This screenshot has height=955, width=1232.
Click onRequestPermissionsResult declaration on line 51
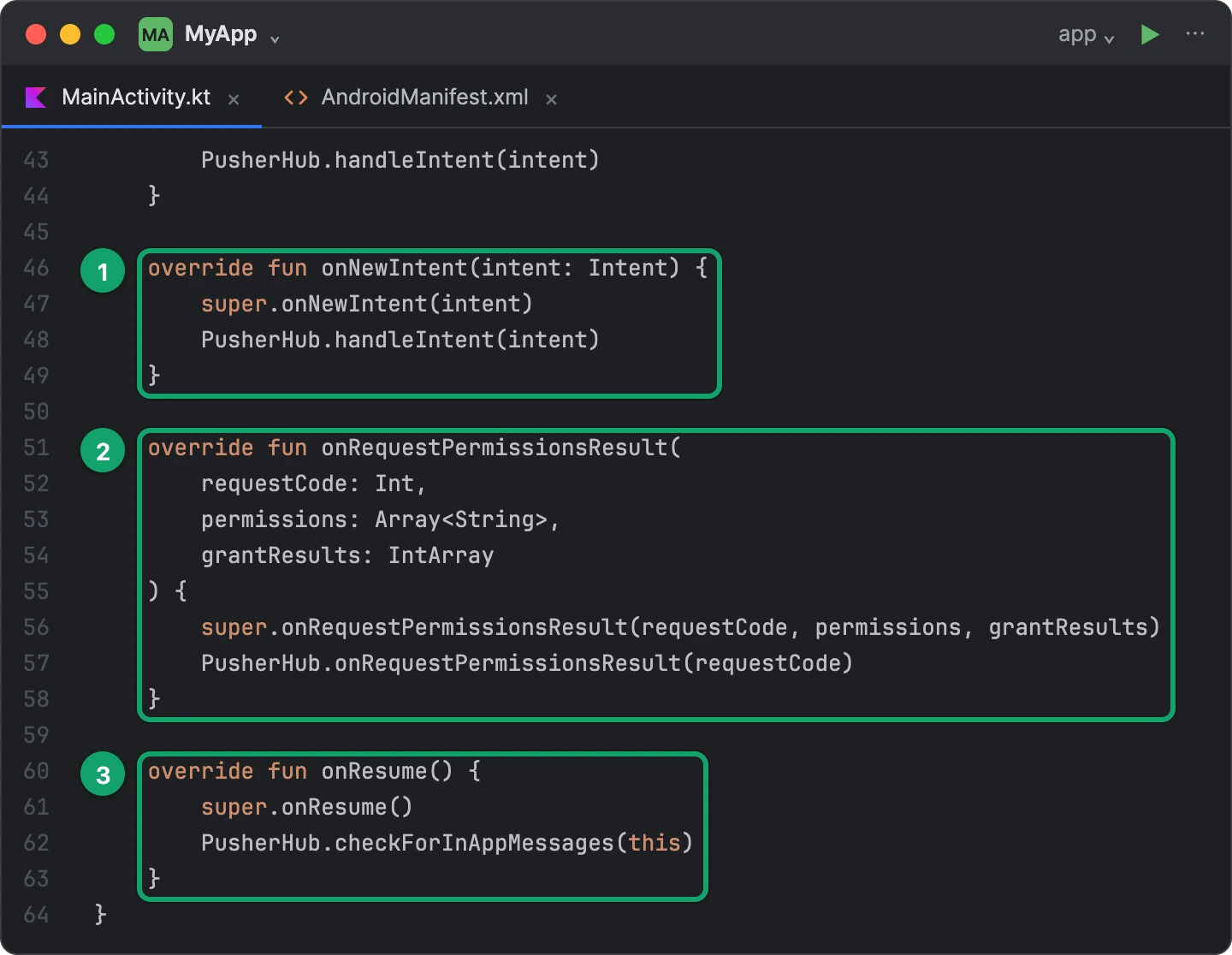(415, 448)
